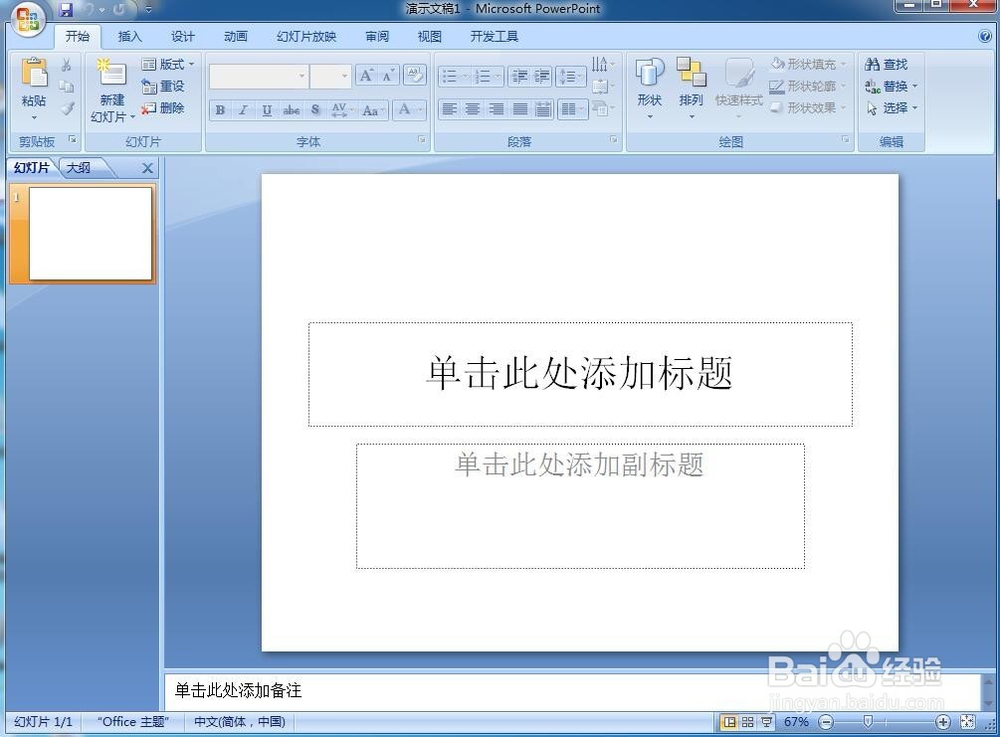This screenshot has width=1000, height=737.
Task: Enable italic formatting
Action: [x=243, y=110]
